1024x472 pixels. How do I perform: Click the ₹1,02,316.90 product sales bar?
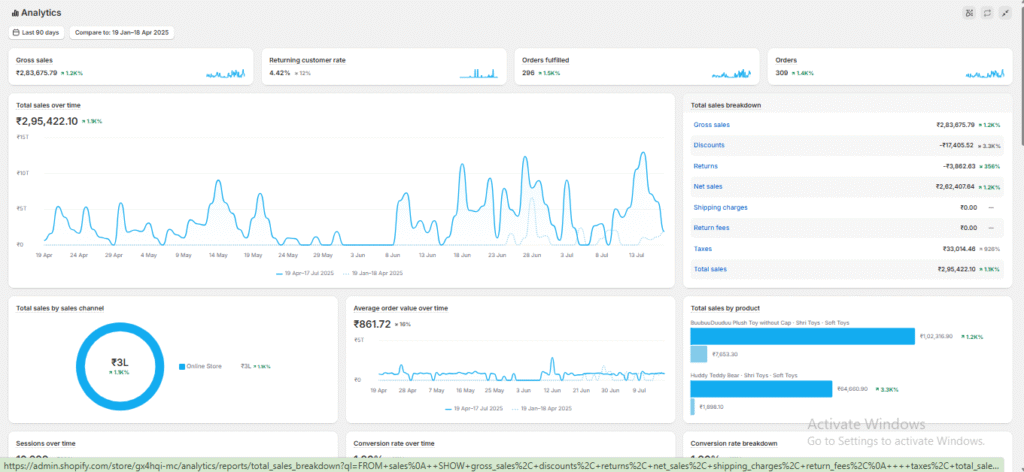[803, 336]
